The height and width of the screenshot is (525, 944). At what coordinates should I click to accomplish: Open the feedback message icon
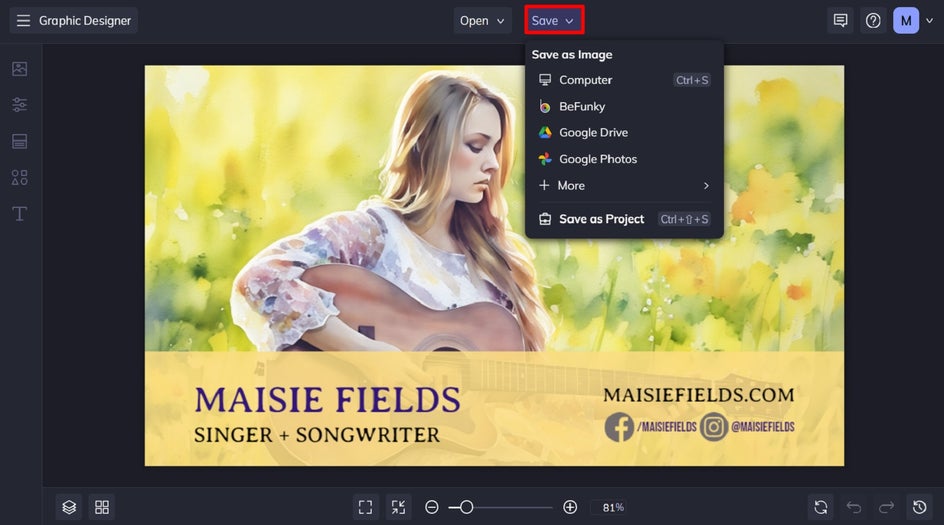tap(840, 20)
